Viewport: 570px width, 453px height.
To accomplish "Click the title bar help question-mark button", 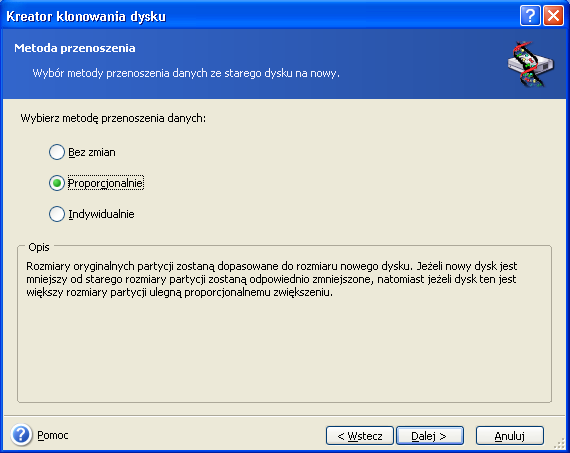I will (x=530, y=16).
